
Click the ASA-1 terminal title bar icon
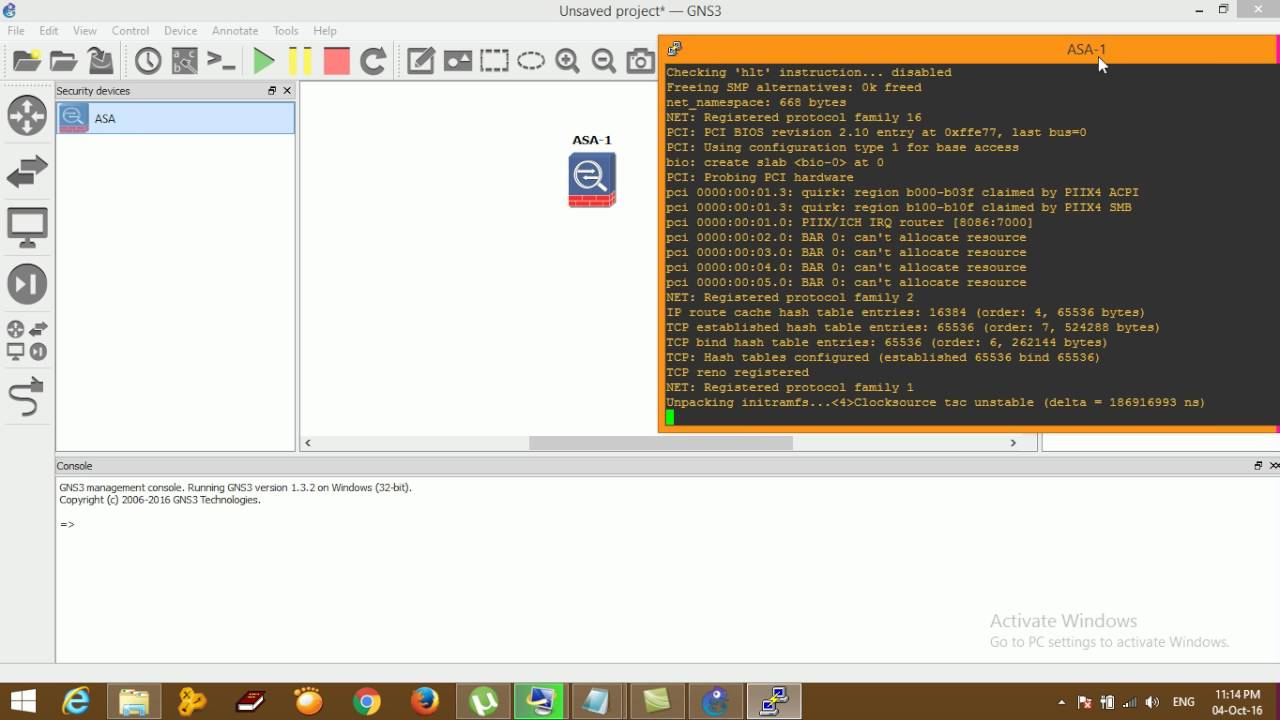[675, 48]
